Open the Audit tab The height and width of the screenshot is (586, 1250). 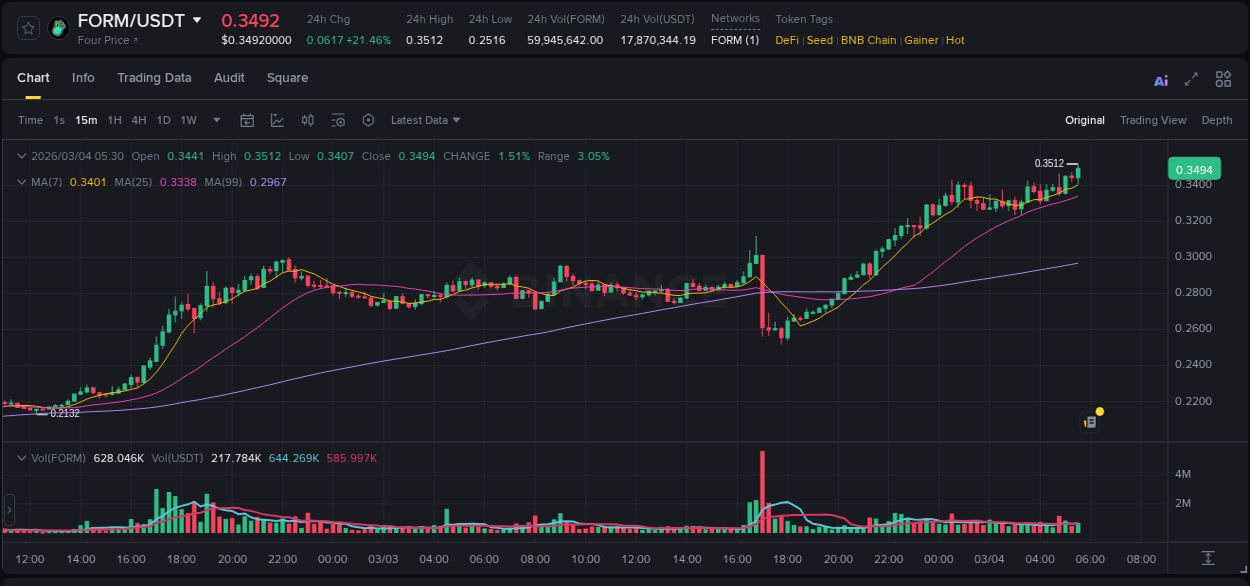coord(229,77)
